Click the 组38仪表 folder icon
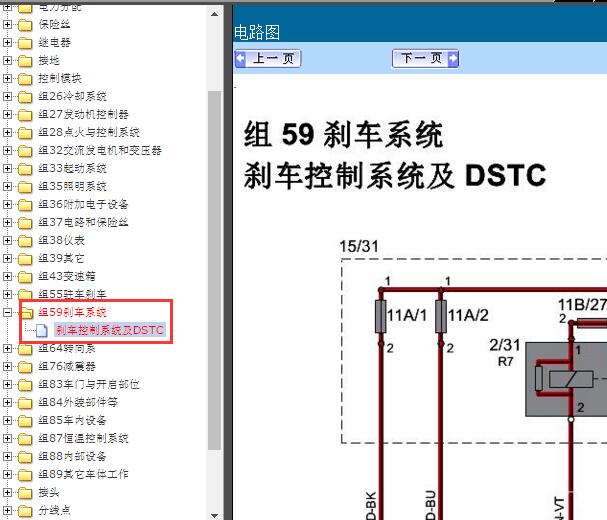The image size is (607, 520). coord(25,241)
